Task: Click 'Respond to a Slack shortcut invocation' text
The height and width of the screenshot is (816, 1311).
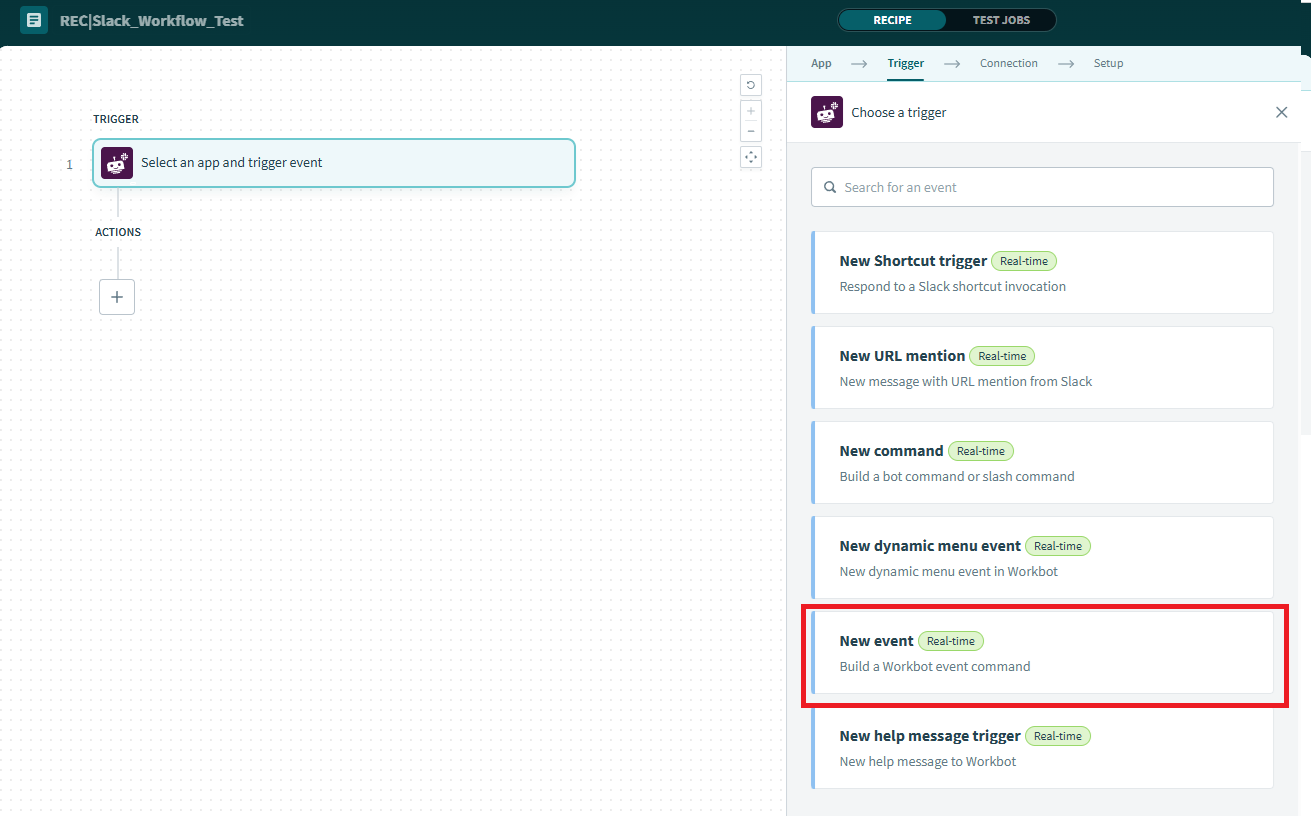Action: coord(953,286)
